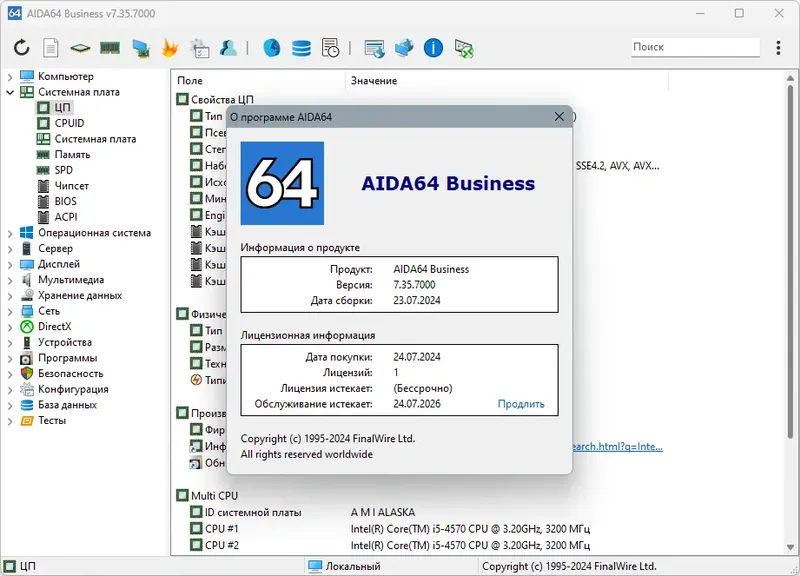800x576 pixels.
Task: Select the CPUID toolbar icon
Action: pos(80,47)
